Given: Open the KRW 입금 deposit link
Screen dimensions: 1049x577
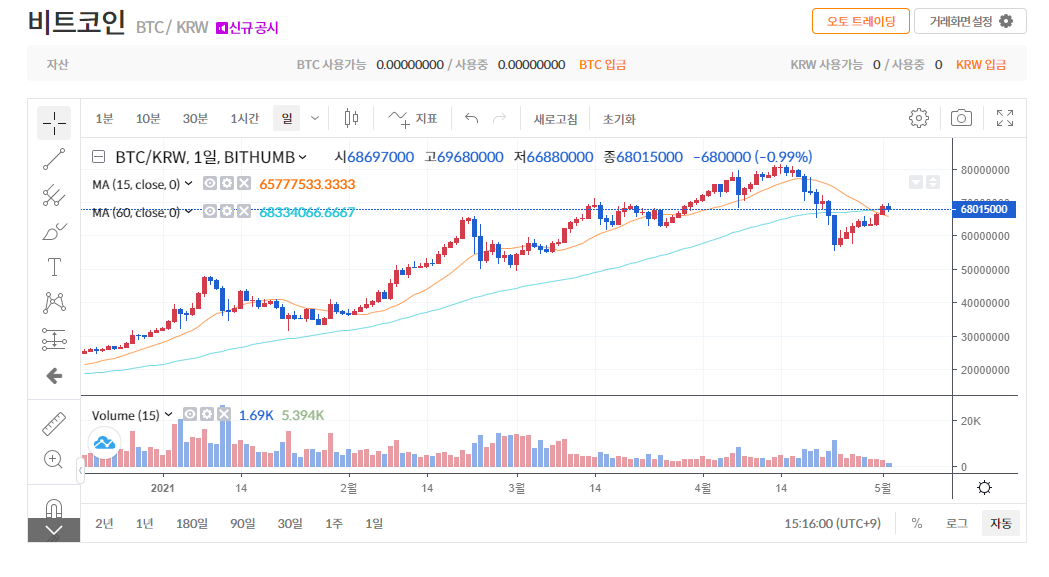Looking at the screenshot, I should click(x=981, y=64).
